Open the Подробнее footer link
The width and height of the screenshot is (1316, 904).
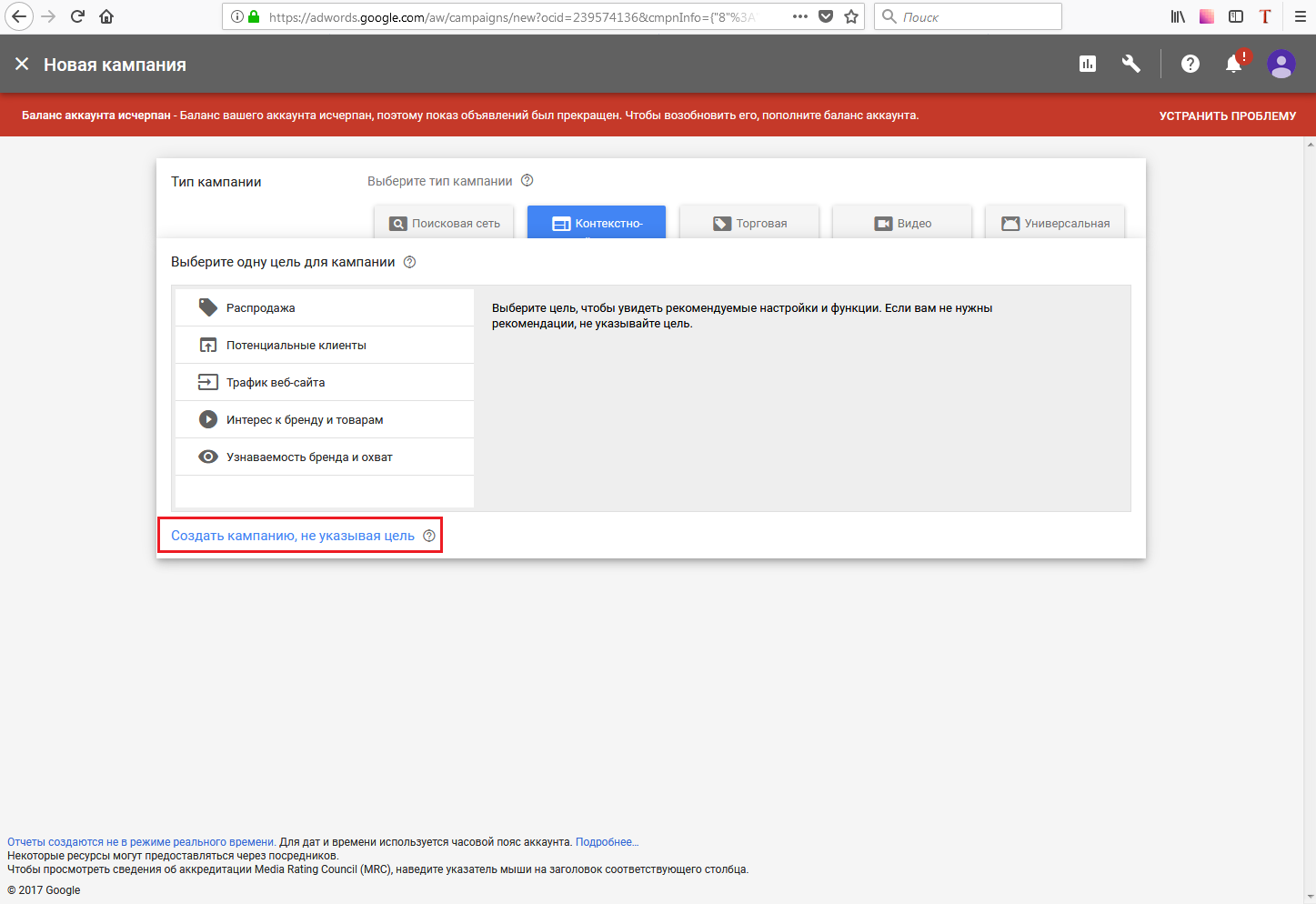tap(608, 842)
